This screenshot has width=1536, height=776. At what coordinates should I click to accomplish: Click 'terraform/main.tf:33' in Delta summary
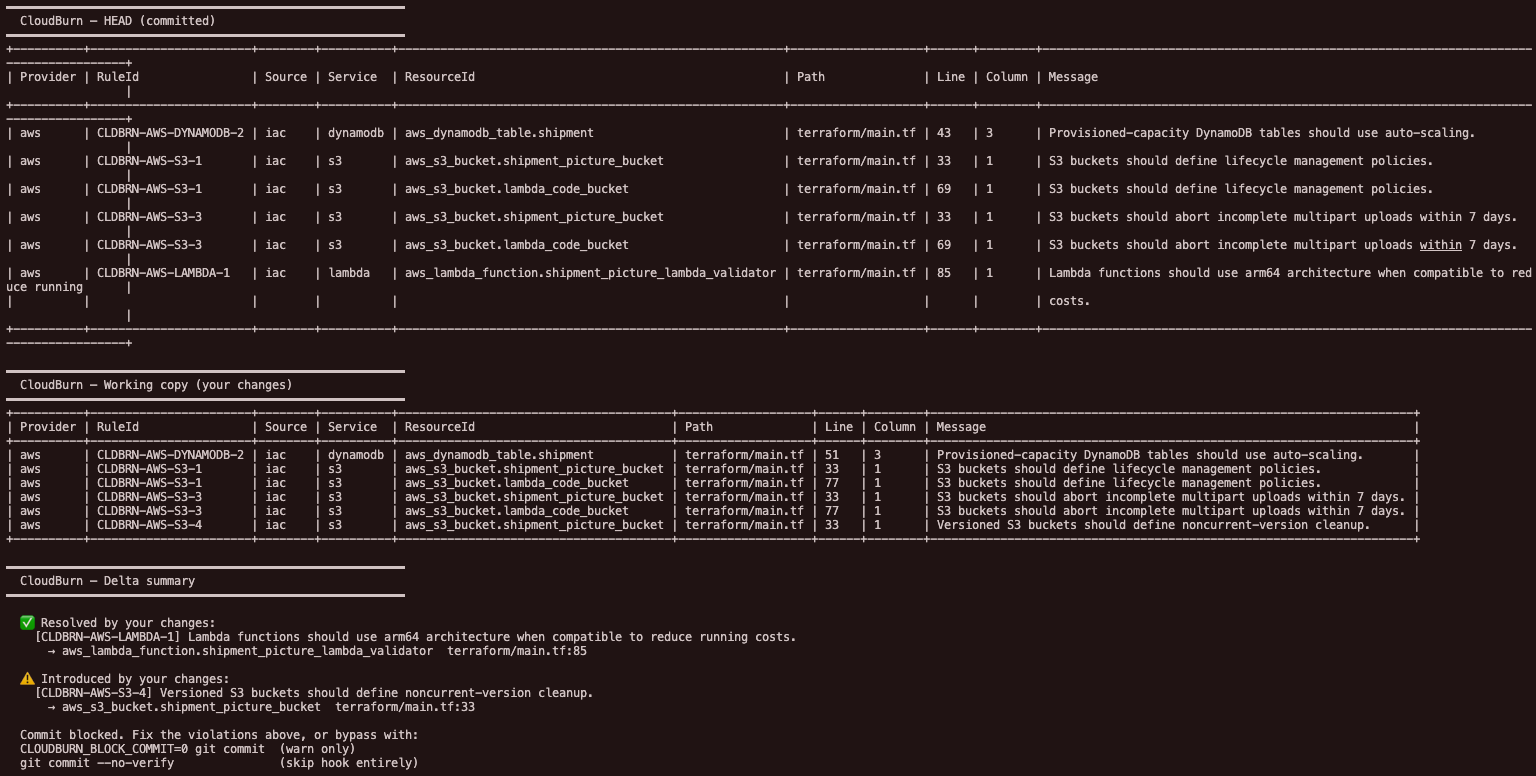pyautogui.click(x=405, y=706)
